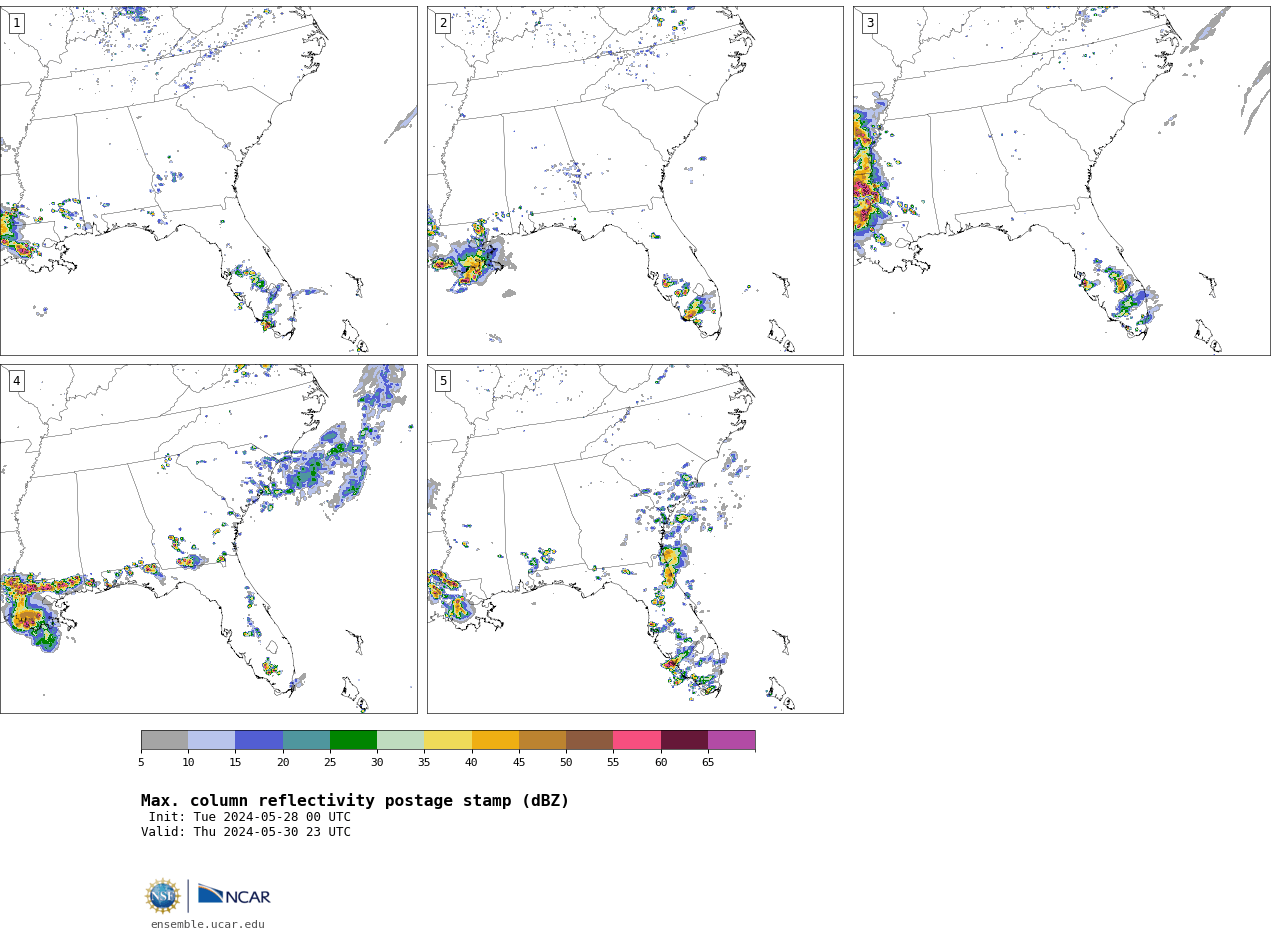Click the orange 40-45 dBZ swatch
The image size is (1280, 936).
pos(495,740)
